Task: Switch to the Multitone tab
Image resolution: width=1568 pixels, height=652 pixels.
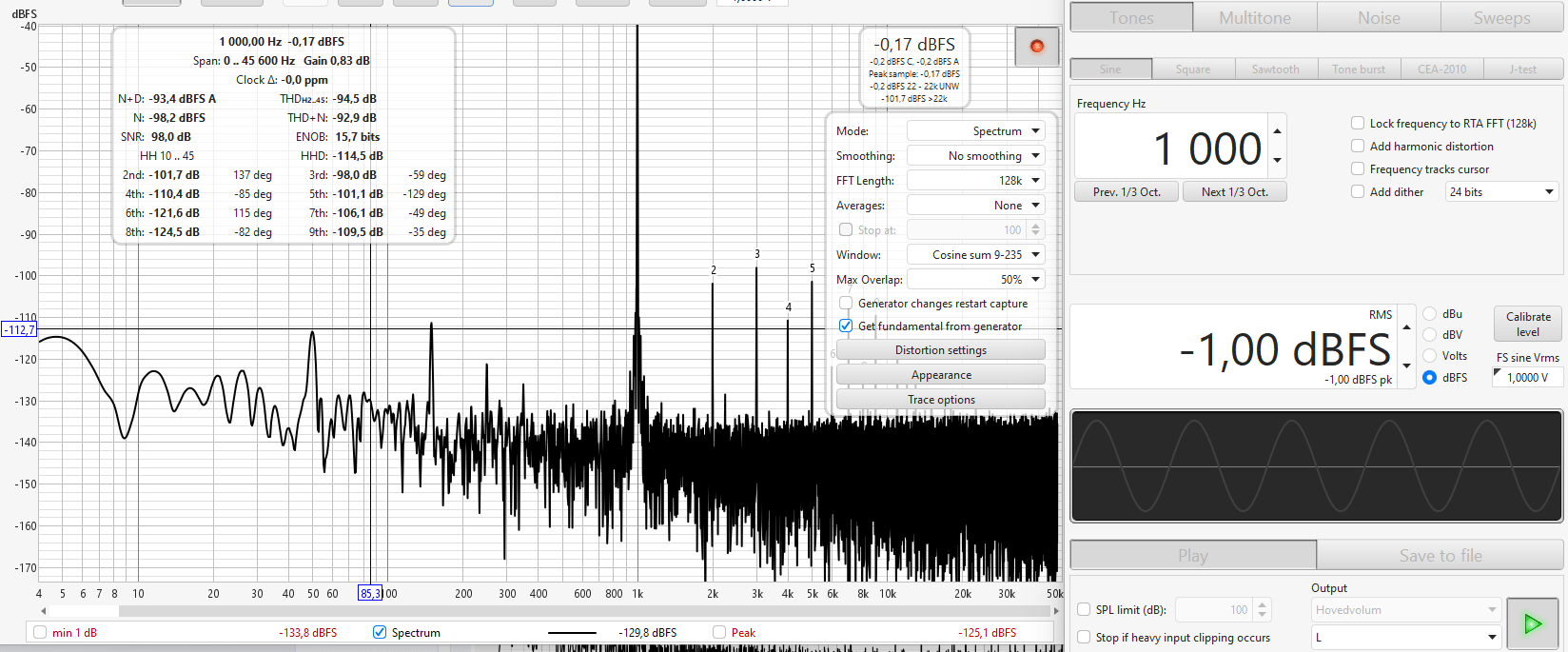Action: 1255,17
